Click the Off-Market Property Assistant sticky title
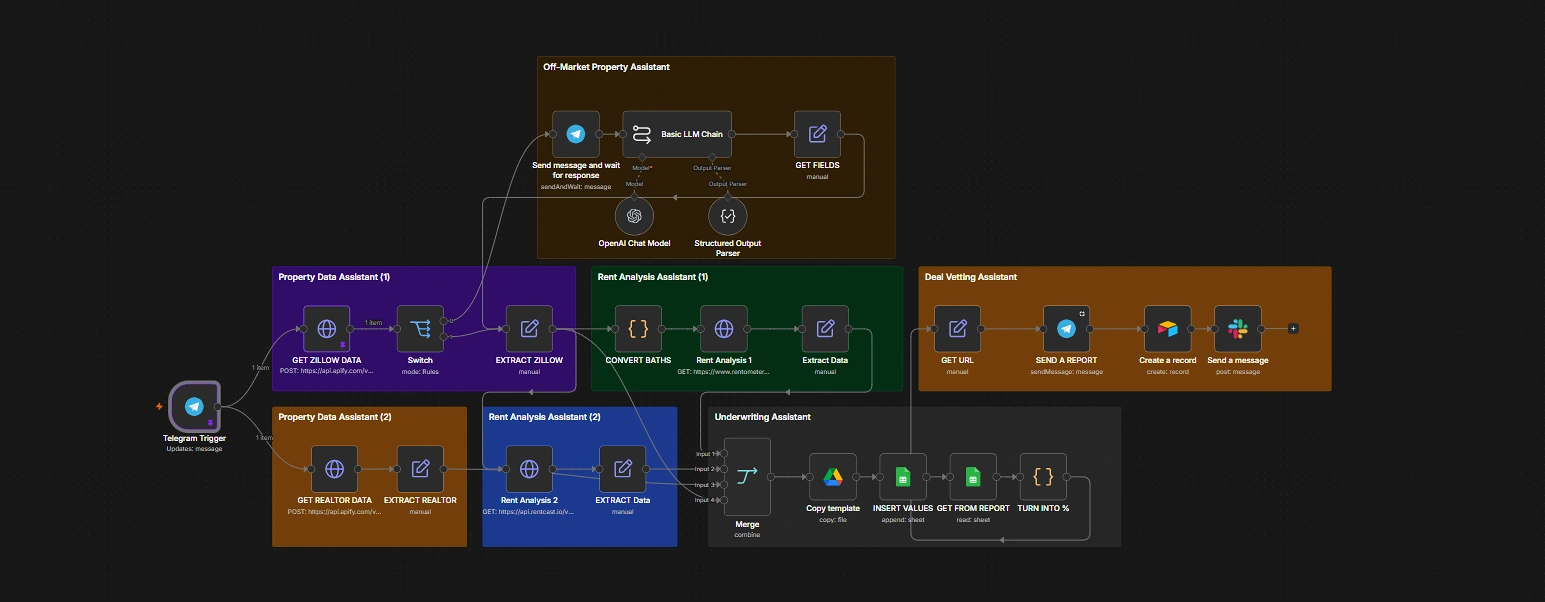This screenshot has width=1545, height=602. [606, 67]
